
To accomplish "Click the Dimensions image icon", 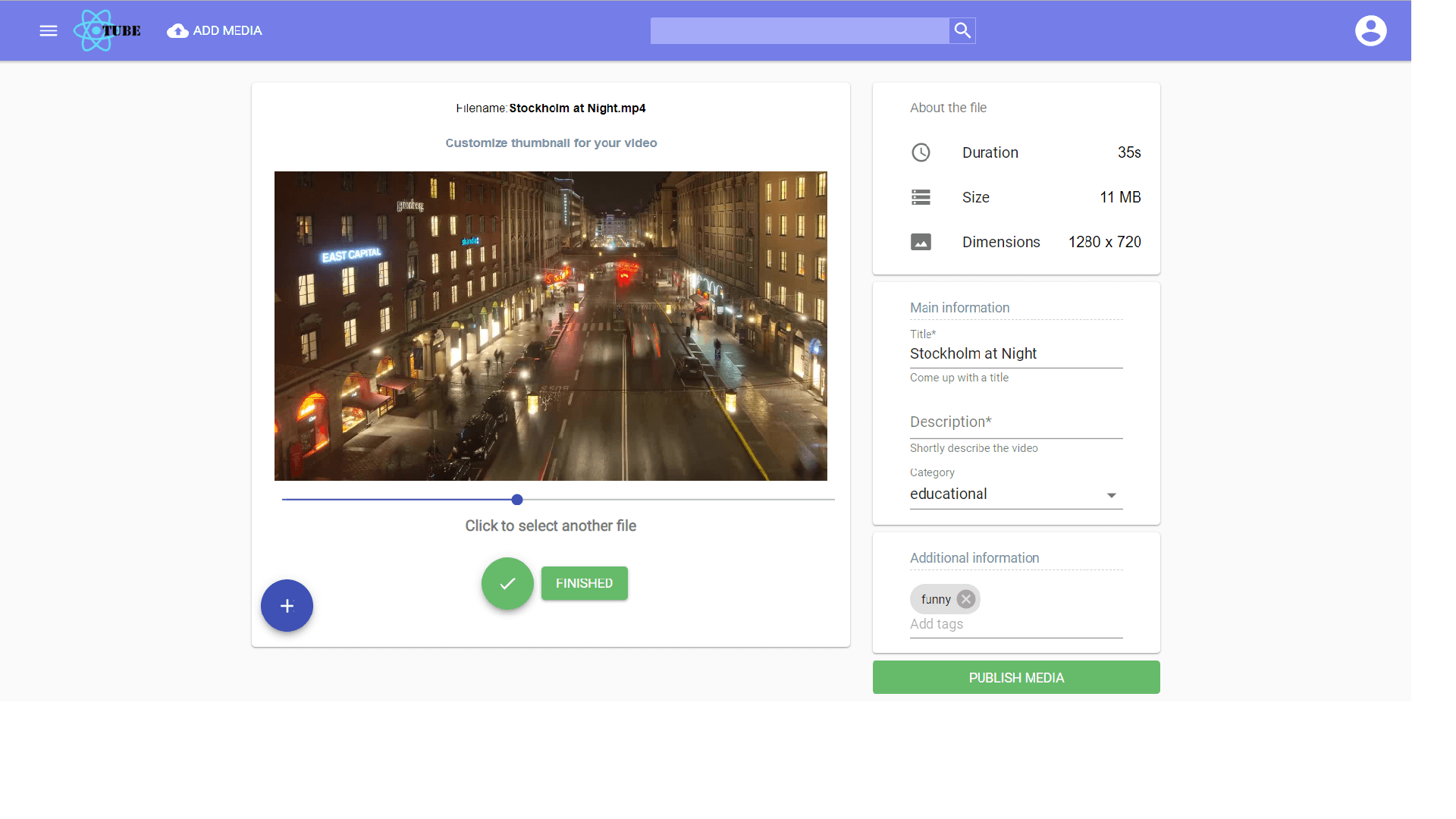I will click(921, 242).
